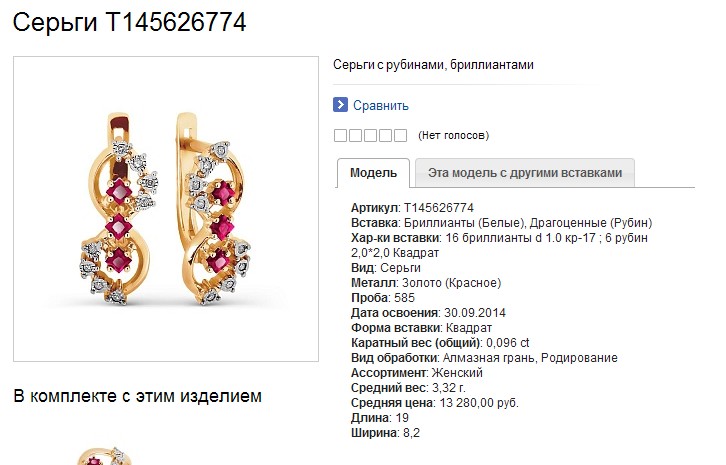Click the Нет голосов vote count text
This screenshot has width=726, height=465.
coord(453,135)
